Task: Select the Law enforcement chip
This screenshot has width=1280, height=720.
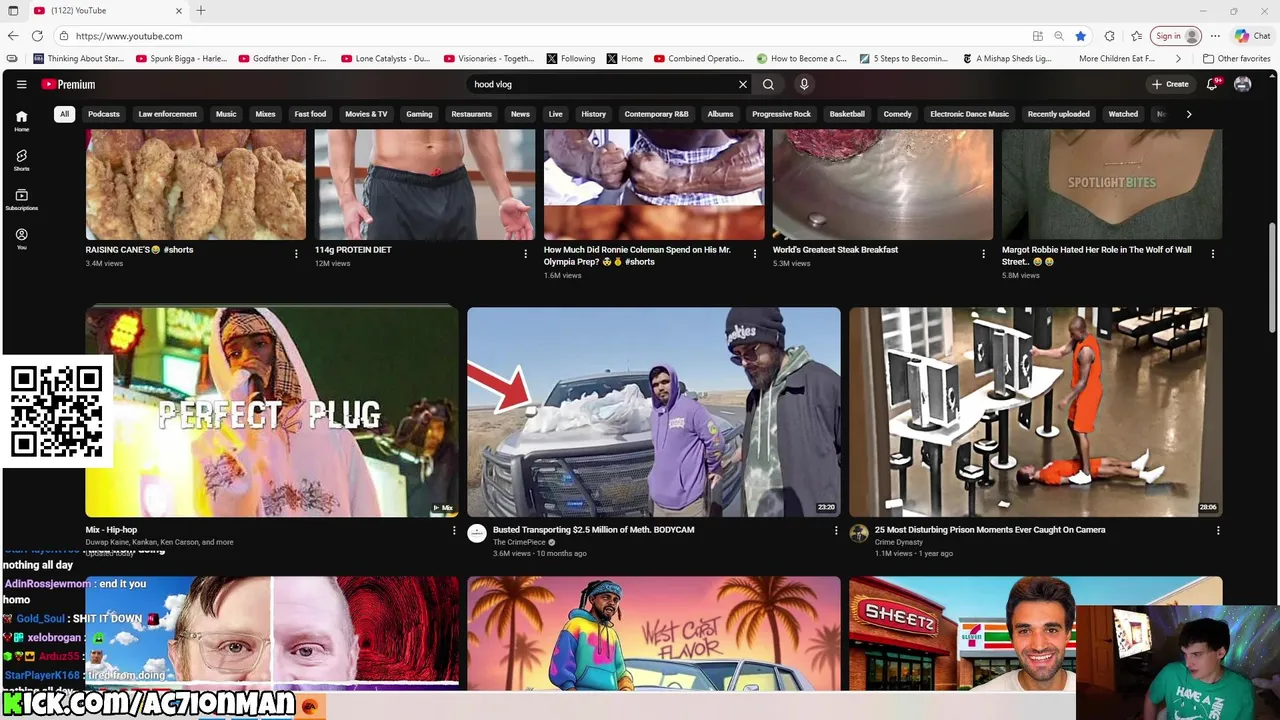Action: [x=167, y=114]
